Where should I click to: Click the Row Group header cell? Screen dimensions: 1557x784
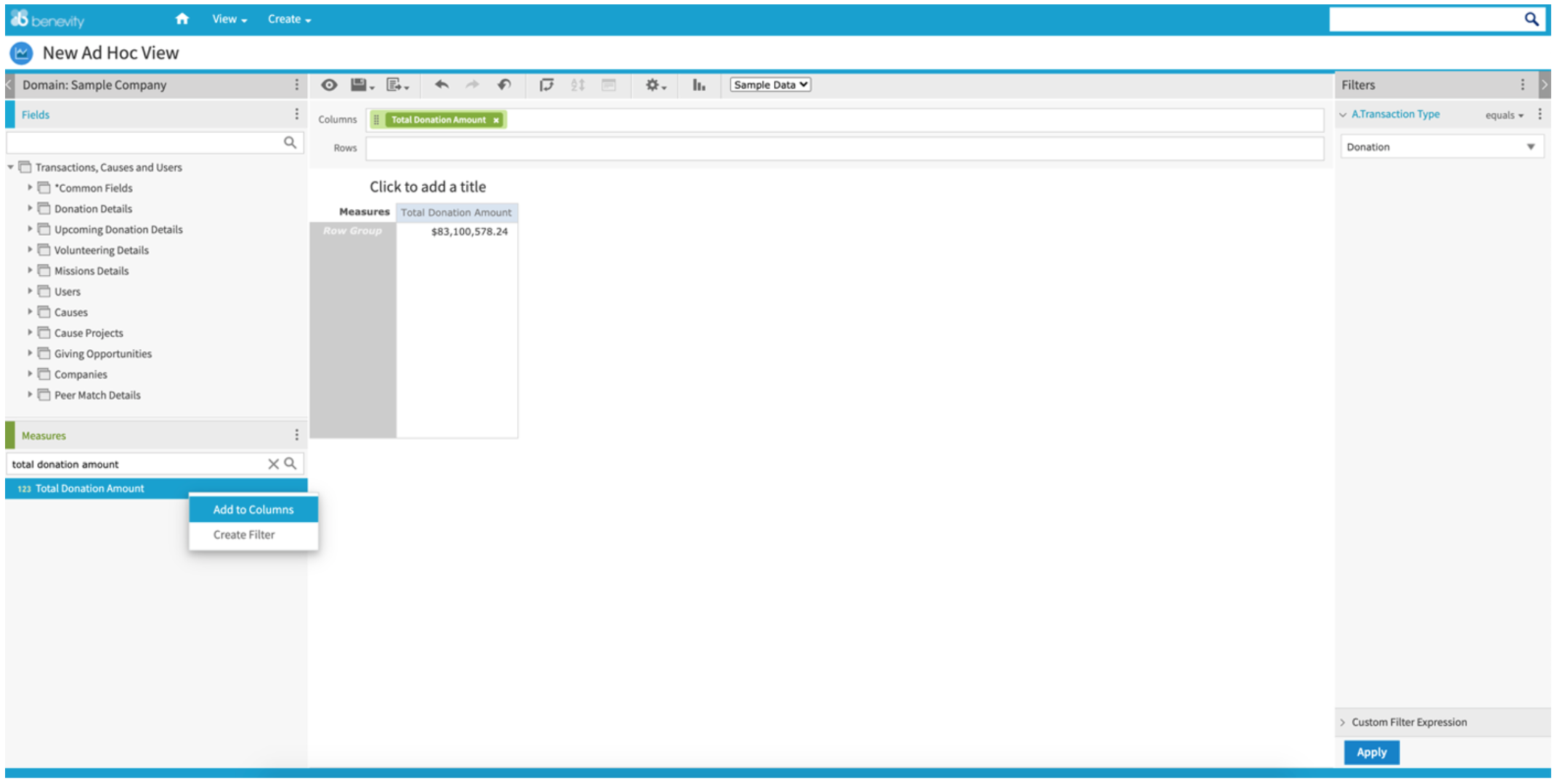coord(353,231)
